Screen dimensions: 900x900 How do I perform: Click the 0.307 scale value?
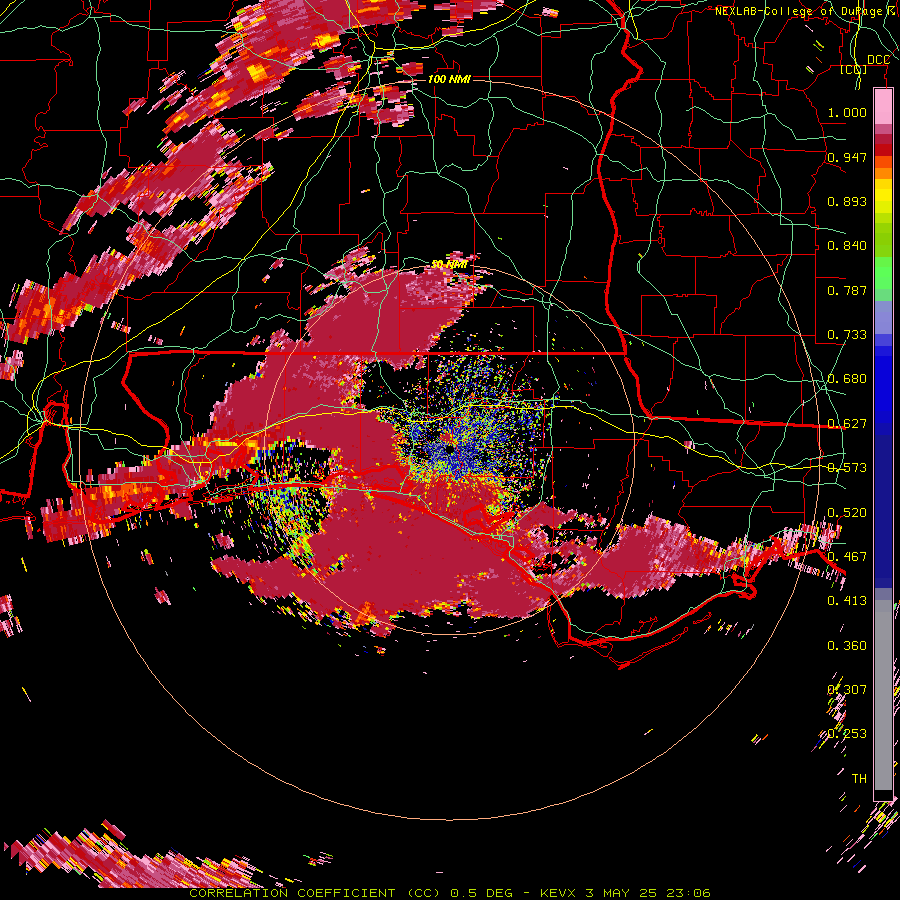point(847,690)
